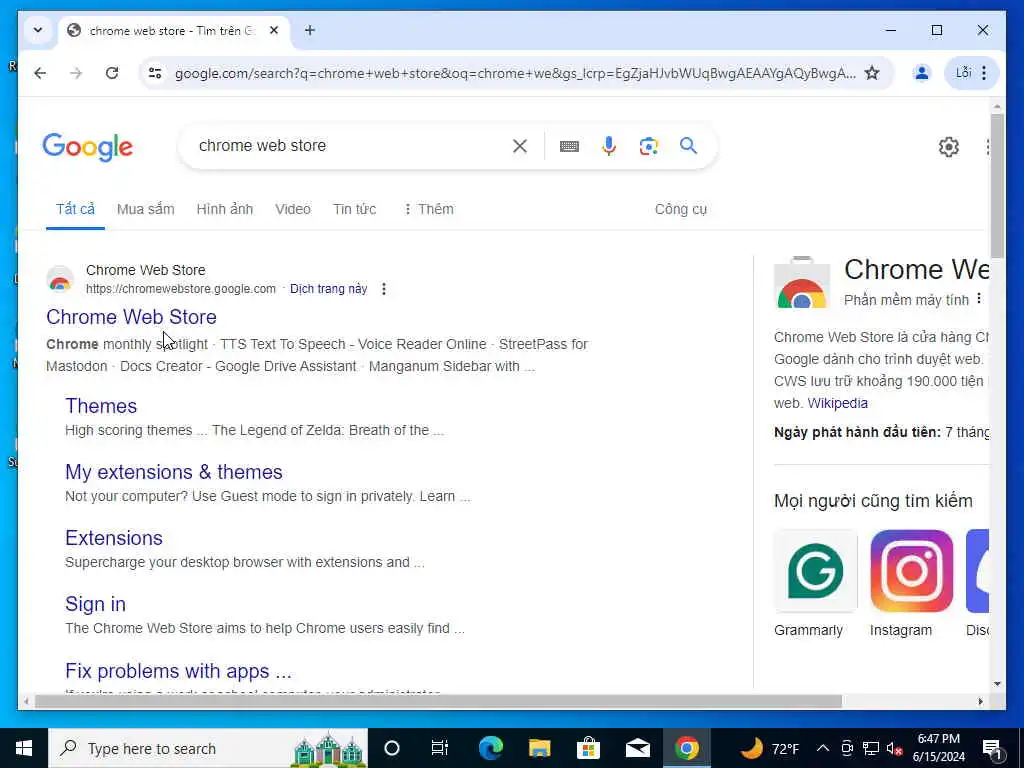Bookmark this page with the star icon
Screen dimensions: 1024x768
tap(872, 73)
